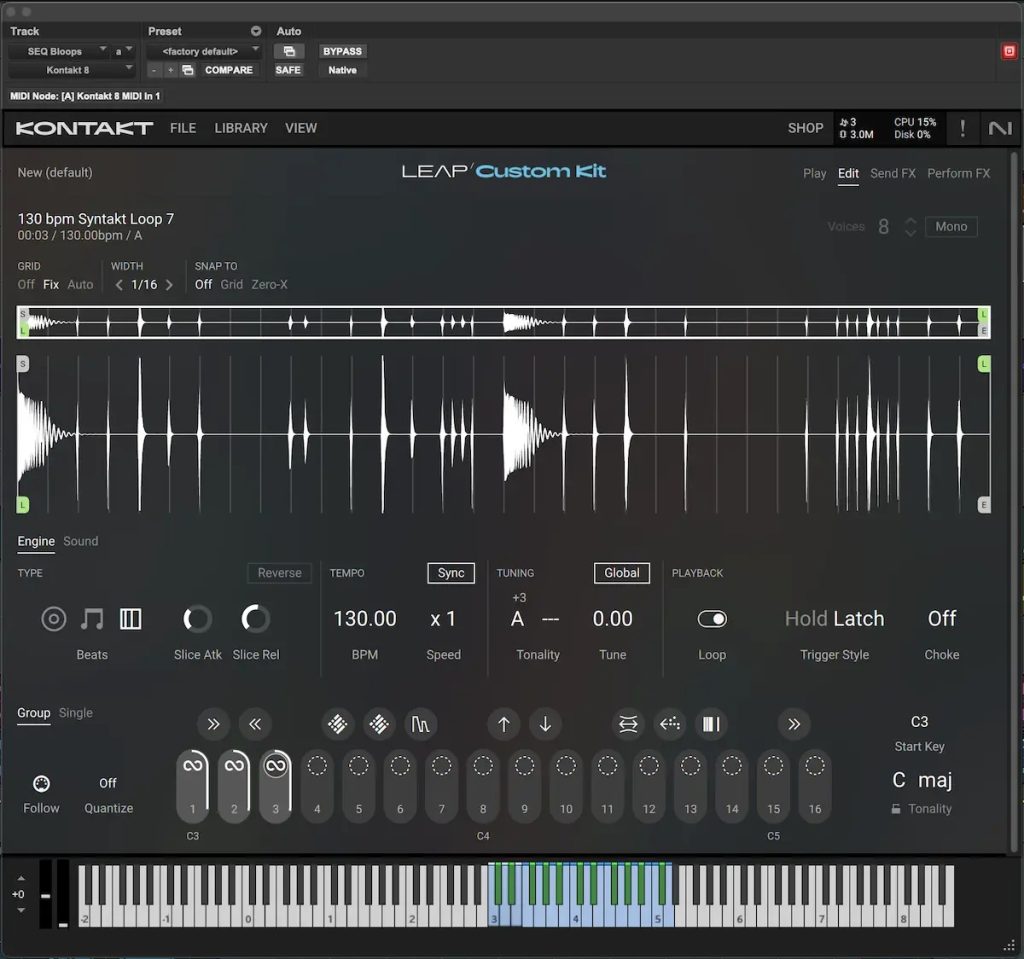Select the circular one-shot type icon

[54, 619]
